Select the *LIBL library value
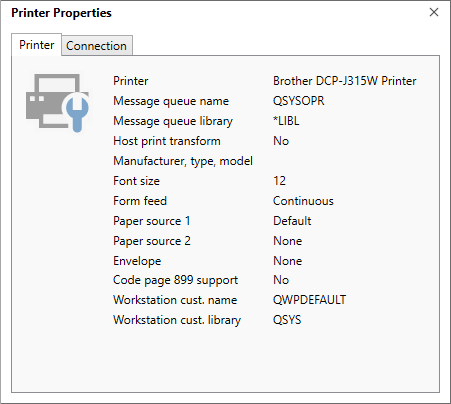Image resolution: width=451 pixels, height=404 pixels. (286, 121)
